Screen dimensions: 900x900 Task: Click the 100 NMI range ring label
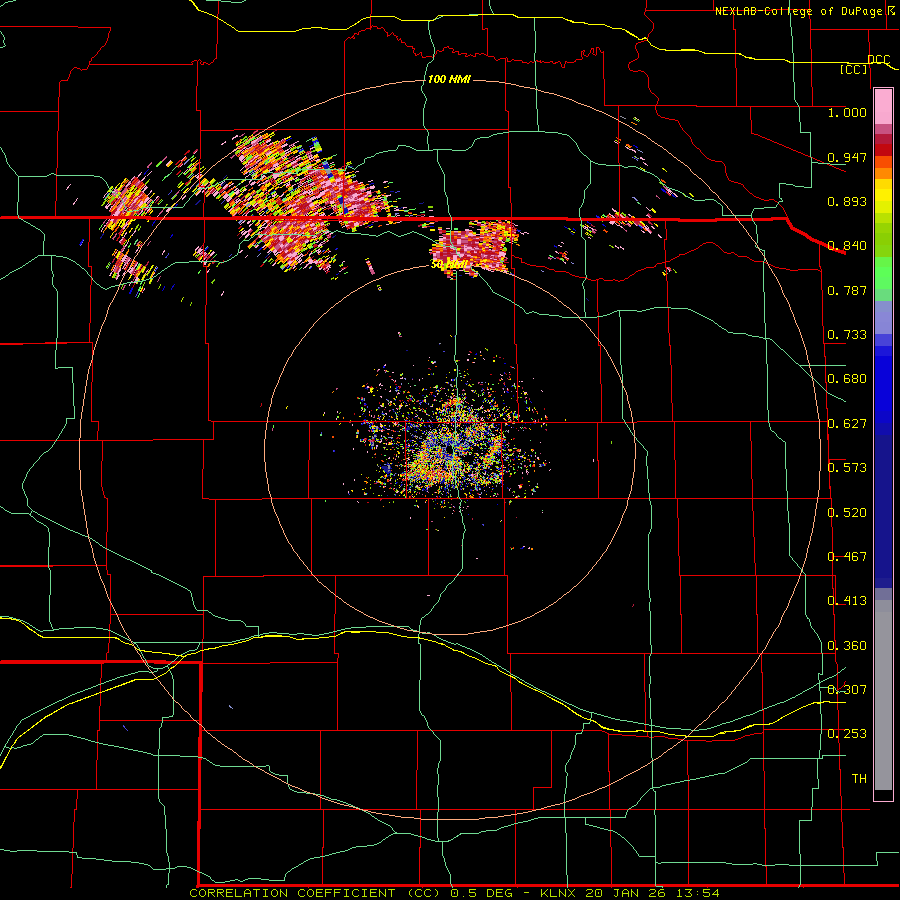tap(449, 79)
